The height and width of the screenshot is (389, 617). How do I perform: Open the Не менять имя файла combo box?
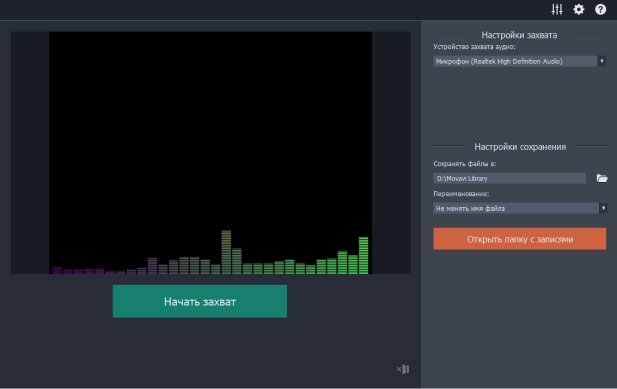tap(520, 208)
